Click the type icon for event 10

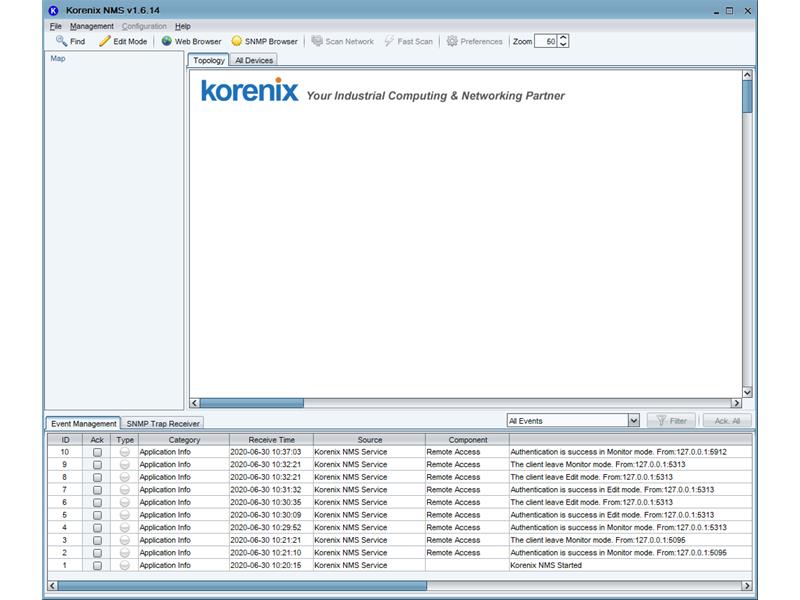124,452
